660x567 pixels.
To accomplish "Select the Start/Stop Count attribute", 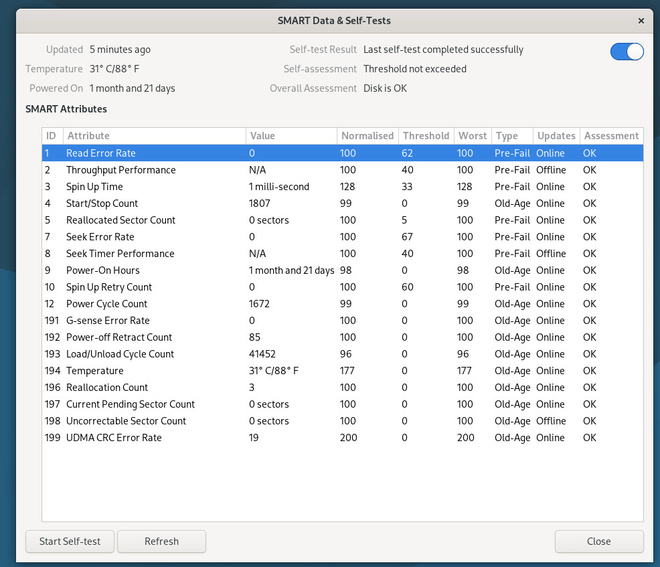I will [342, 203].
